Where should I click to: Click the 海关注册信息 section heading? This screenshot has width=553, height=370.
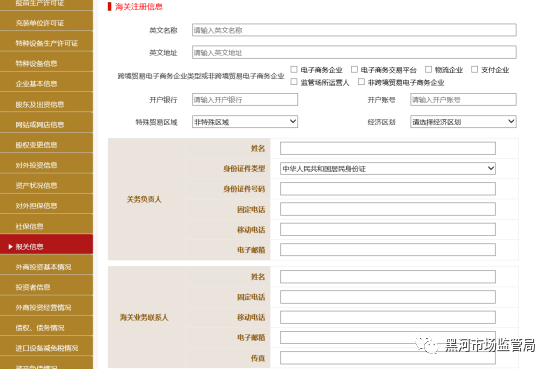tap(139, 6)
